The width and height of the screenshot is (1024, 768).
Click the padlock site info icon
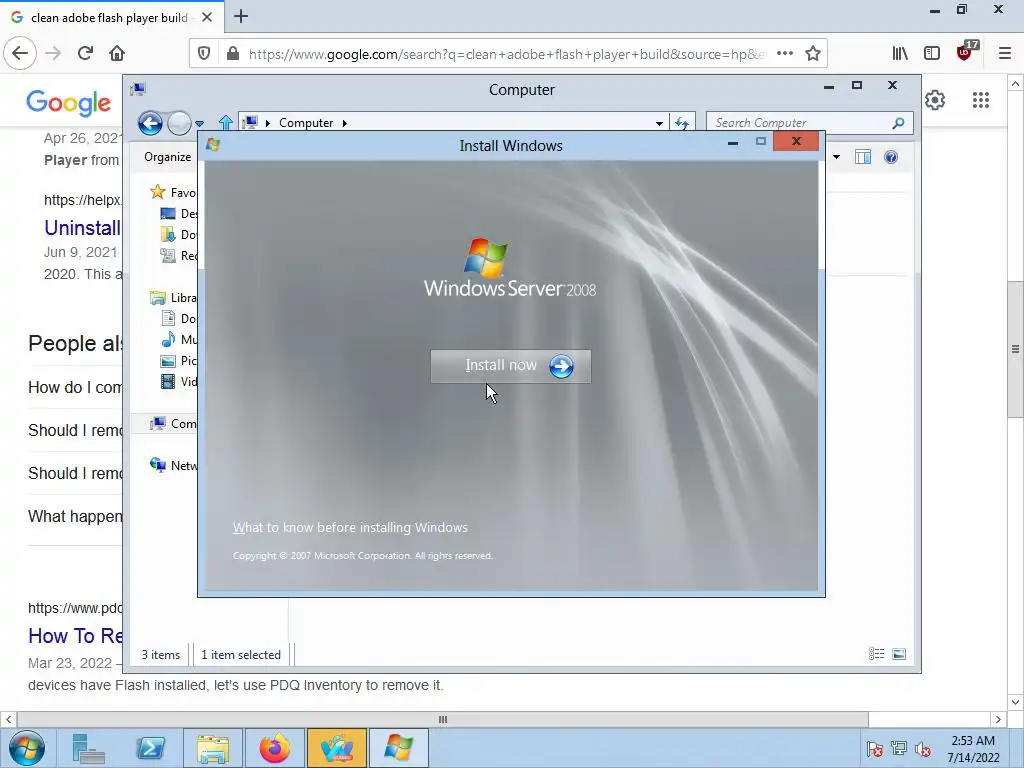pos(232,54)
